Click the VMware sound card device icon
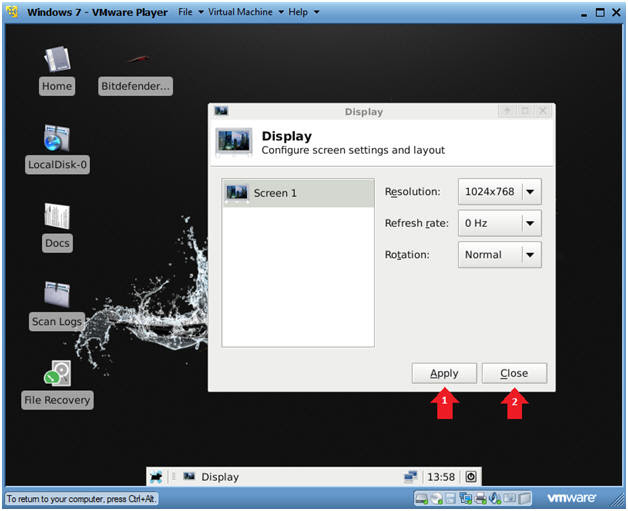628x511 pixels. click(495, 498)
